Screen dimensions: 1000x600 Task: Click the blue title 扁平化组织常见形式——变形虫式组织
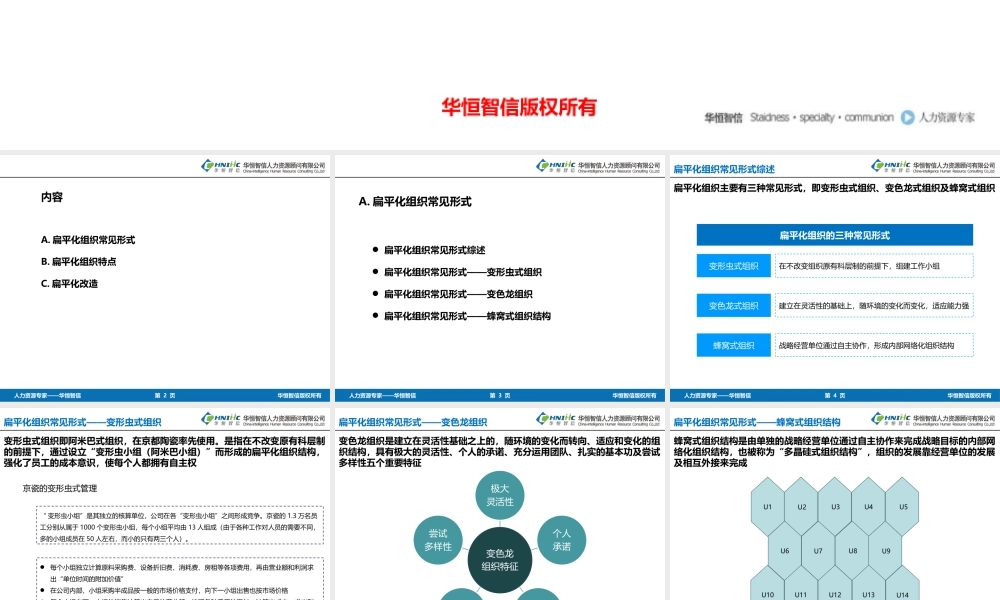pos(82,422)
